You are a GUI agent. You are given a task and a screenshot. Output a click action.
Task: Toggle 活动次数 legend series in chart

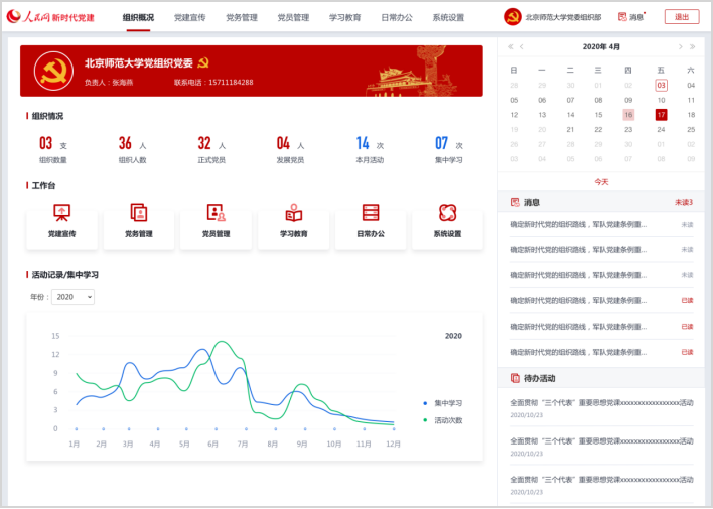442,420
